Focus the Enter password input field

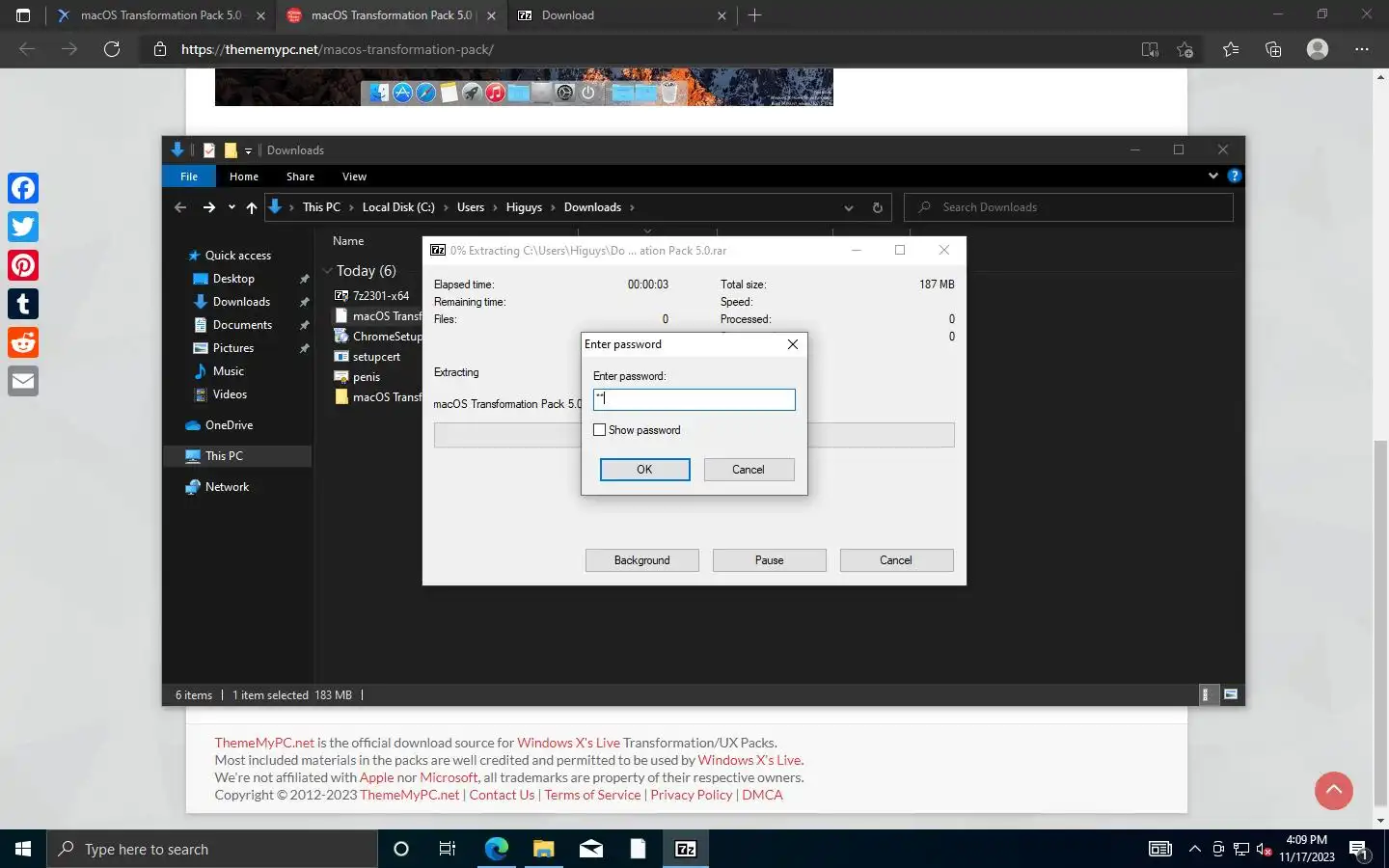pos(694,399)
